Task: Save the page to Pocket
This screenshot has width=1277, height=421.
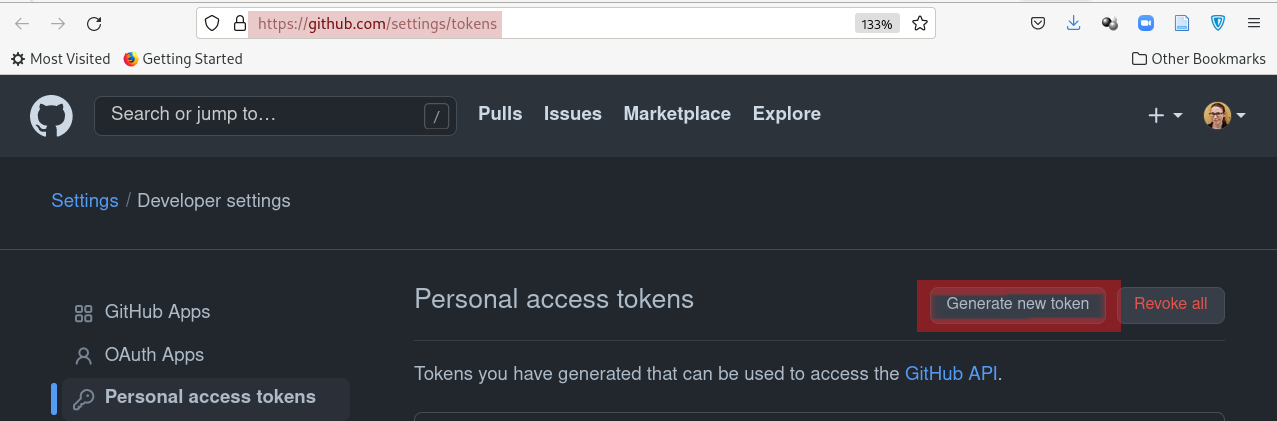Action: pyautogui.click(x=1038, y=23)
